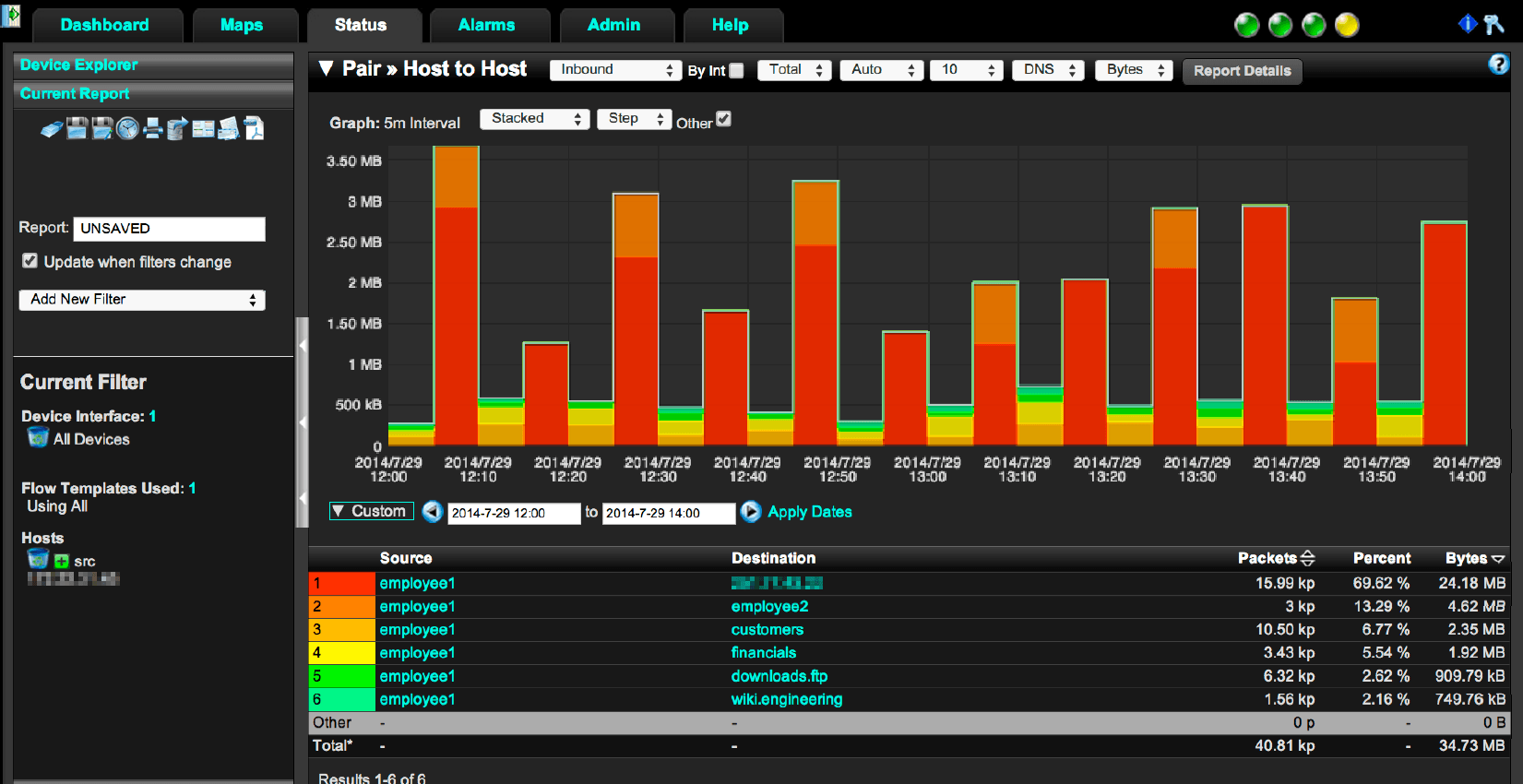
Task: Click the first green status light
Action: 1247,25
